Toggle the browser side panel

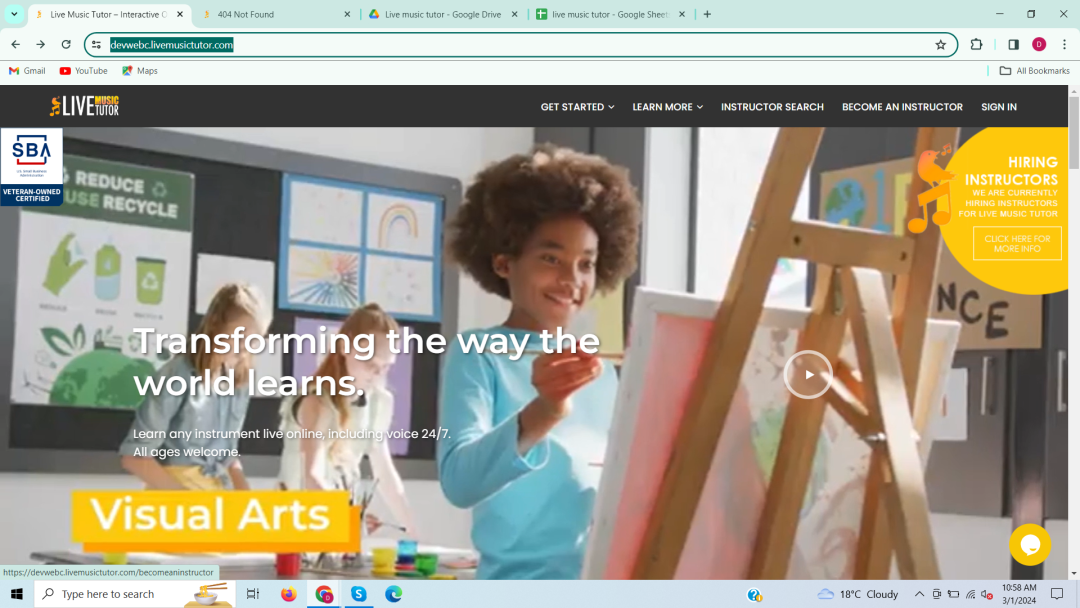[x=1013, y=45]
